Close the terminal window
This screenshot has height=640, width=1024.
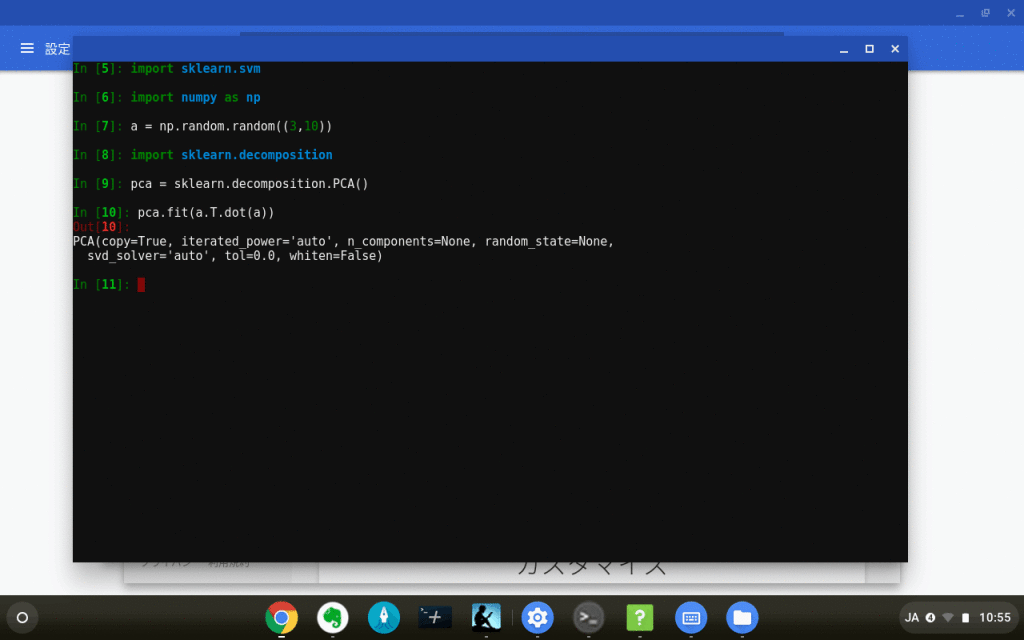(x=895, y=48)
